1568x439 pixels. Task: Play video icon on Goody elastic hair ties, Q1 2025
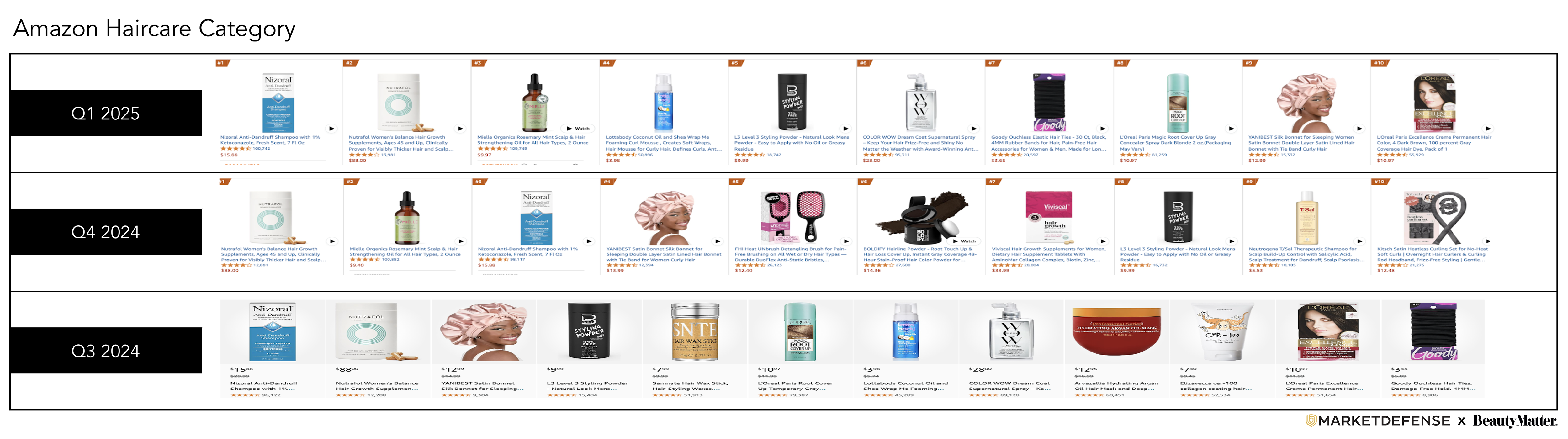pyautogui.click(x=1102, y=129)
